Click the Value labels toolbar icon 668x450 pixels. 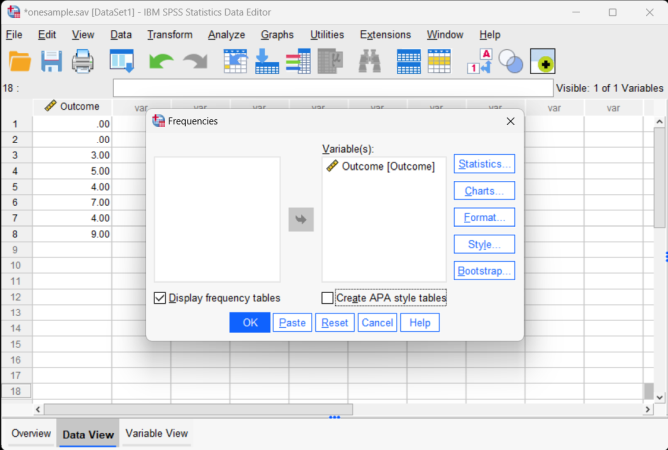click(480, 61)
